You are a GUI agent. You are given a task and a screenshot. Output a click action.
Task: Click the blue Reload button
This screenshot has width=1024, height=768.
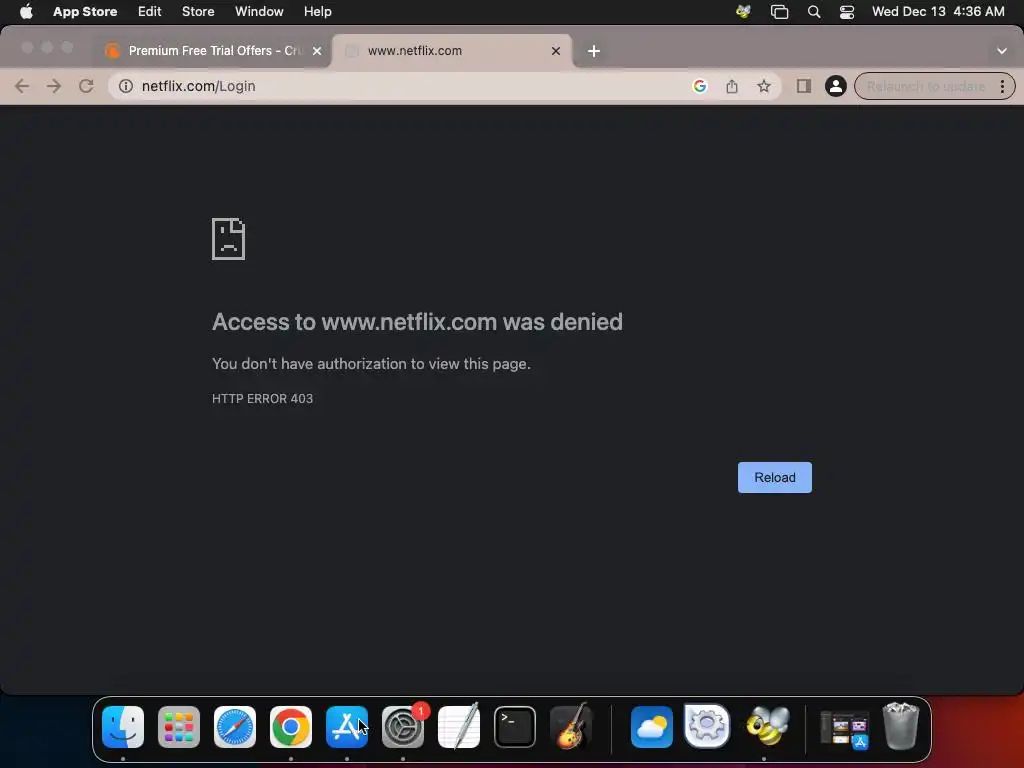[775, 477]
